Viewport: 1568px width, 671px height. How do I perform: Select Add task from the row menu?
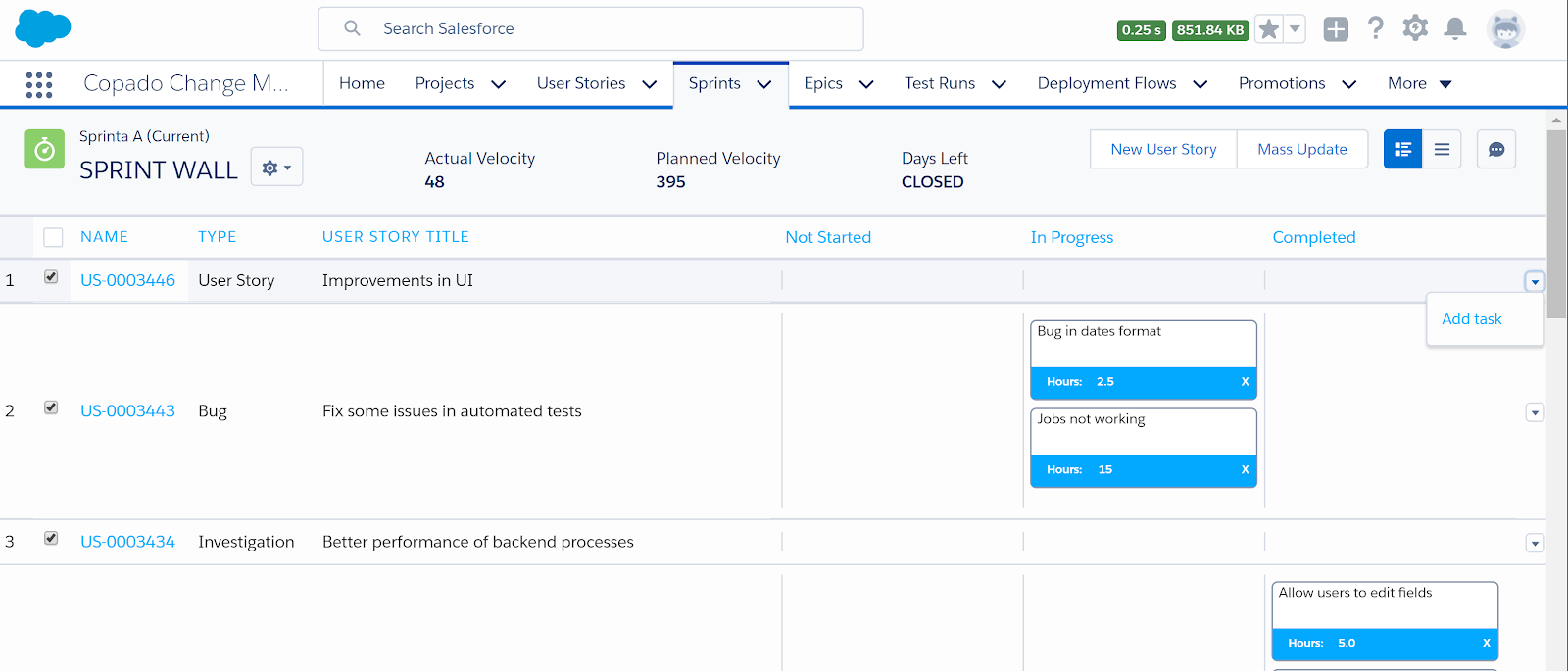(1472, 319)
